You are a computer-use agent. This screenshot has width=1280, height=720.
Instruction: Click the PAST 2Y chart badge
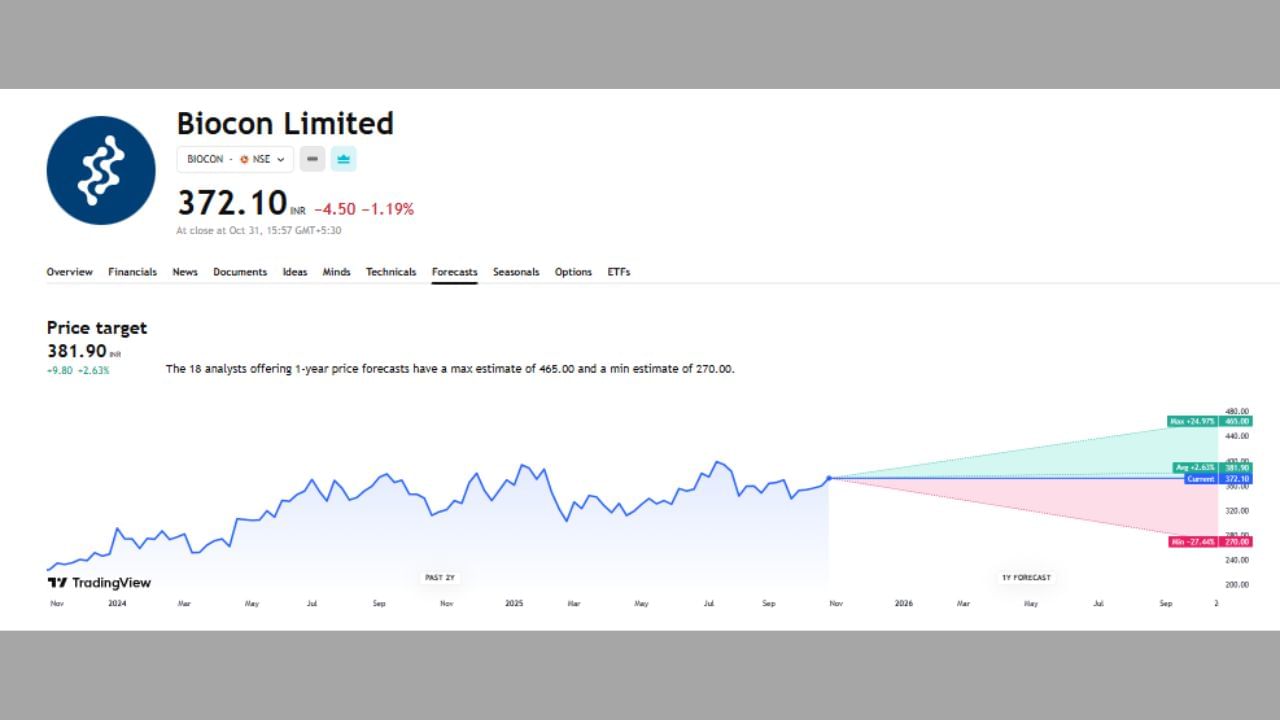coord(440,577)
